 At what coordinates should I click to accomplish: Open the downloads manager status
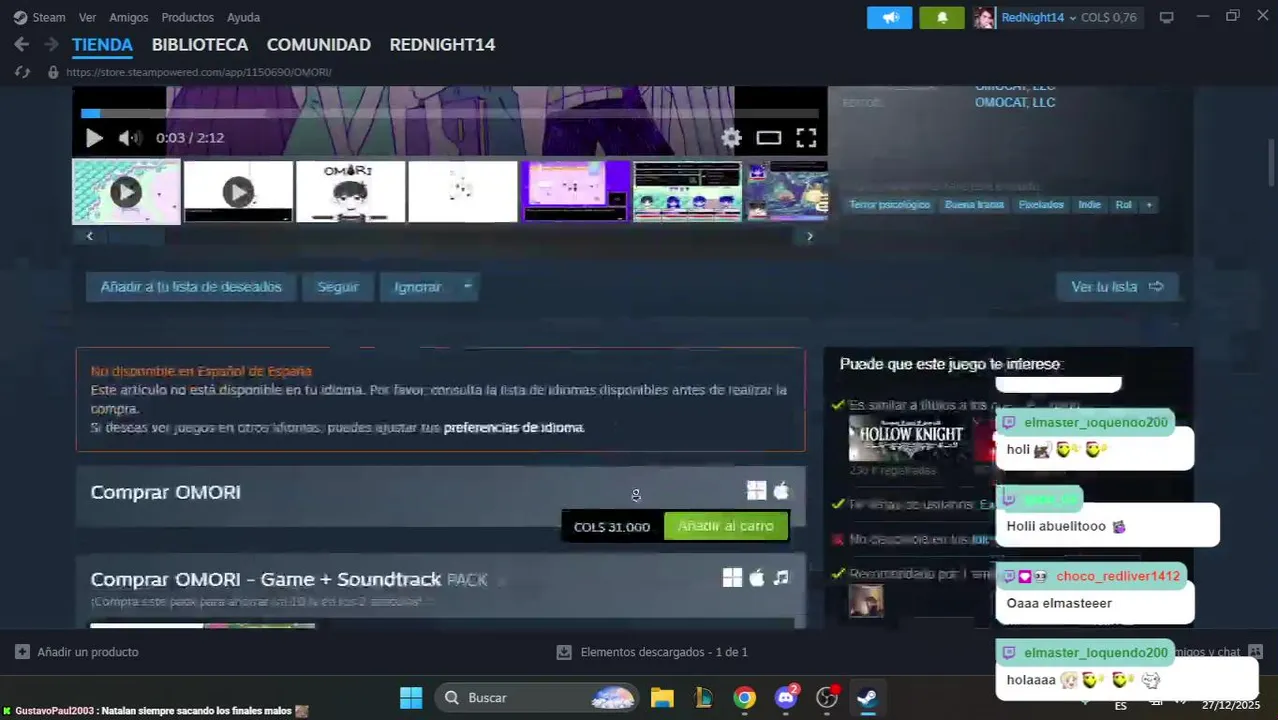[652, 652]
